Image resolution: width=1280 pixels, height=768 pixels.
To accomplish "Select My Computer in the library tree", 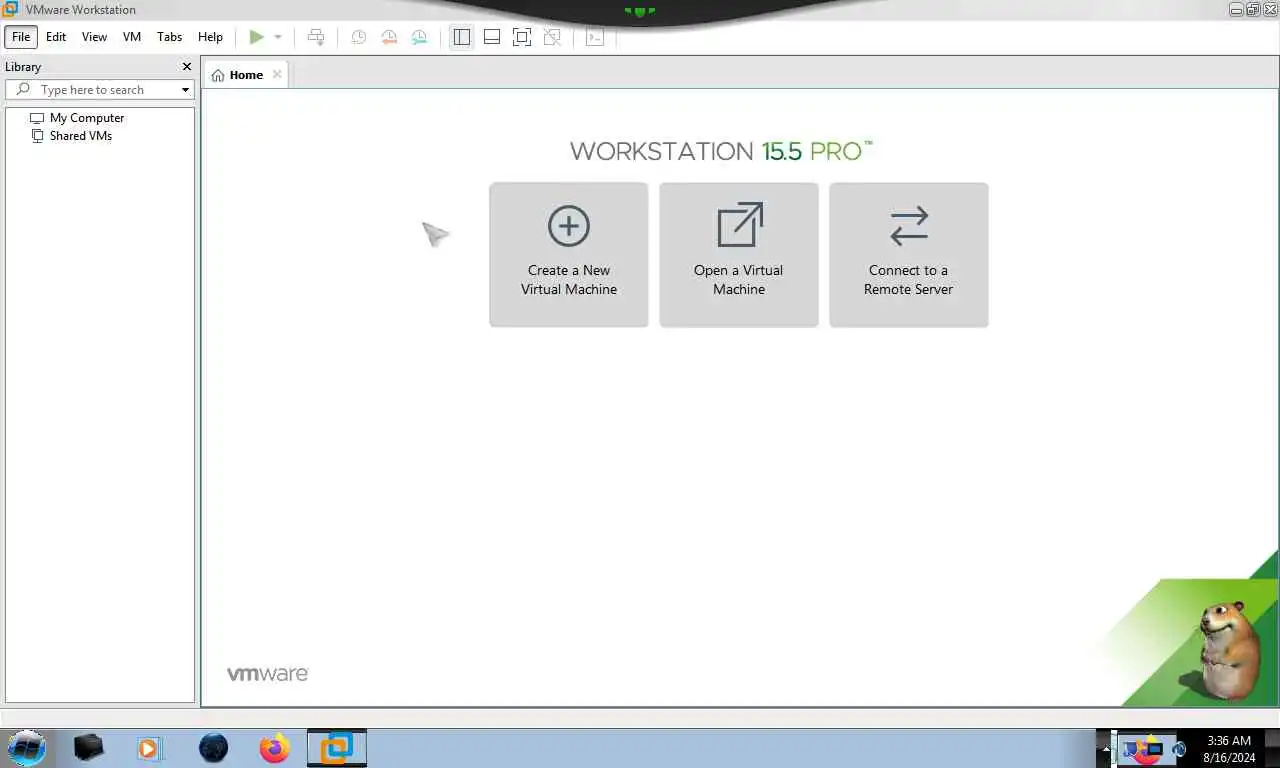I will pos(87,118).
